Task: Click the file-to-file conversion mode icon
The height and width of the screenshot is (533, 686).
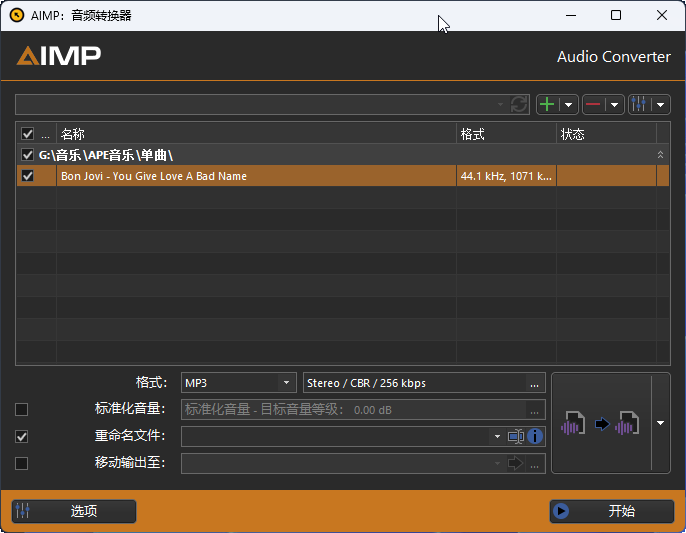Action: click(600, 423)
